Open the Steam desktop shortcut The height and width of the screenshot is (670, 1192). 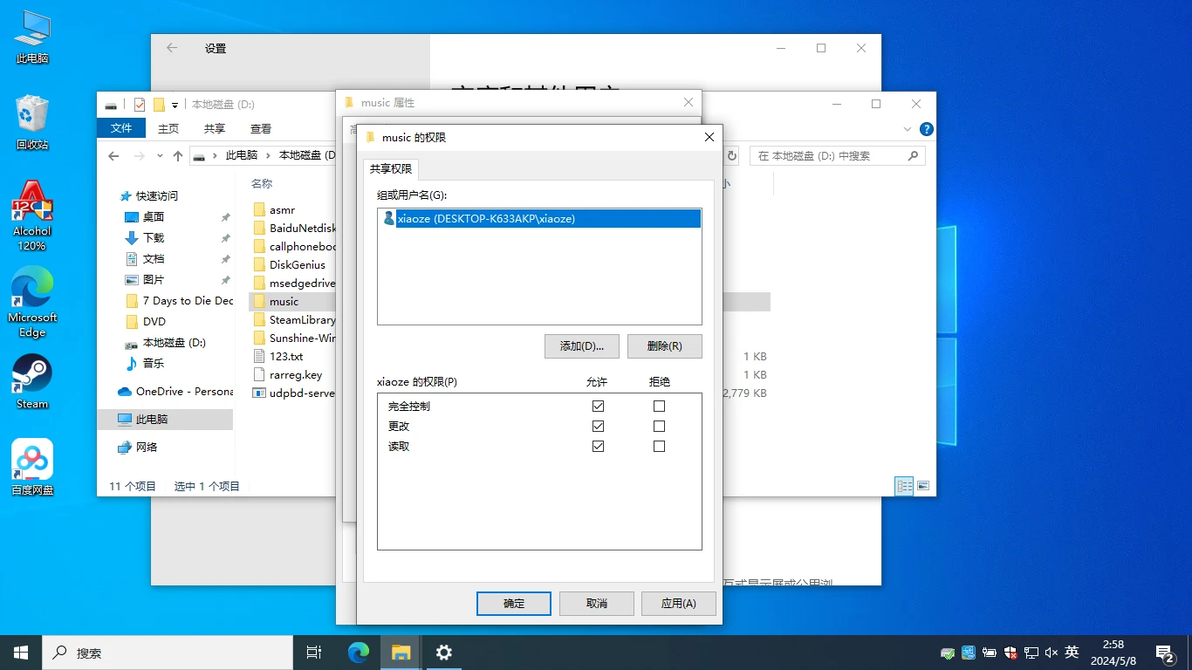click(32, 381)
